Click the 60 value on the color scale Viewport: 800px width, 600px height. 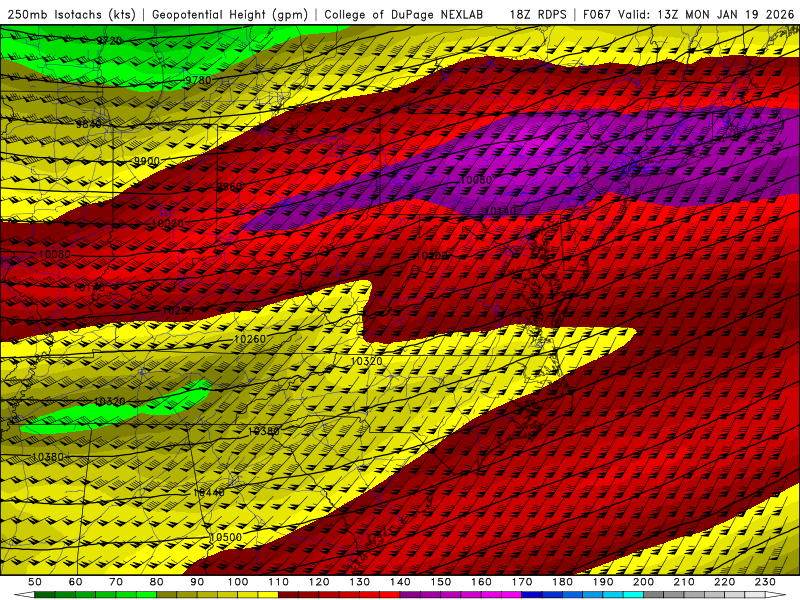pos(75,582)
